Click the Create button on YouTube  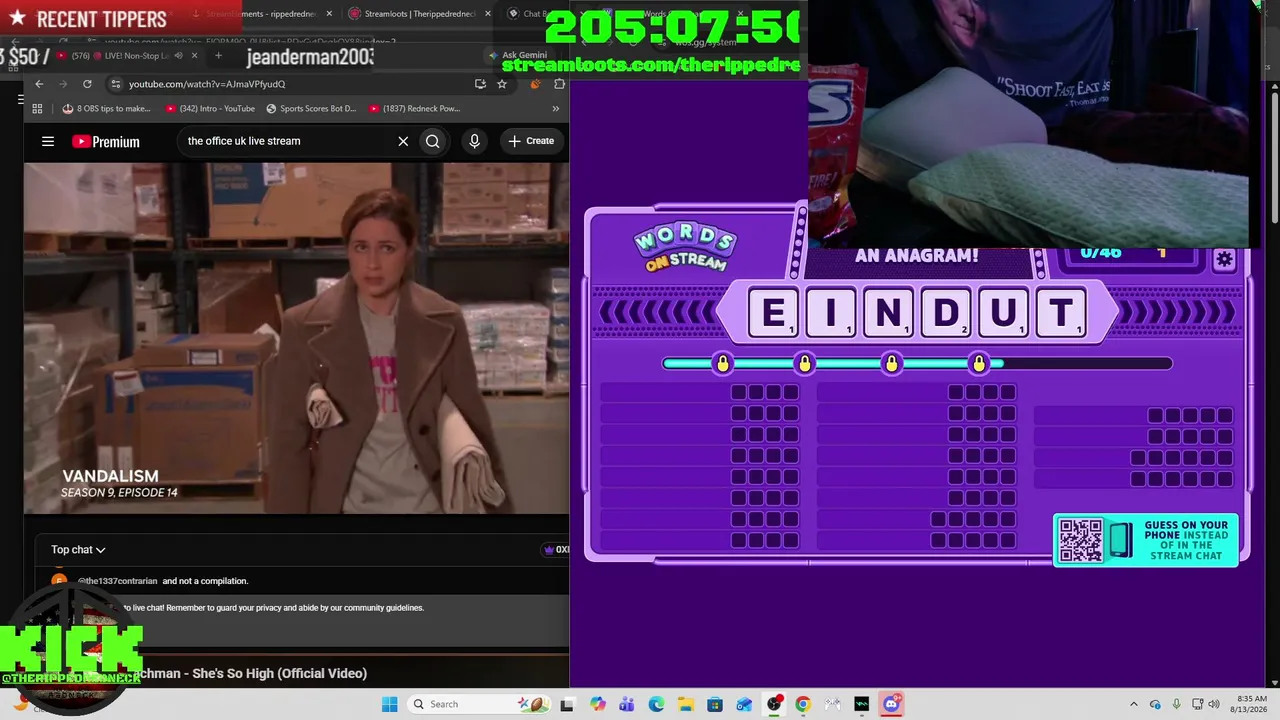click(x=531, y=141)
